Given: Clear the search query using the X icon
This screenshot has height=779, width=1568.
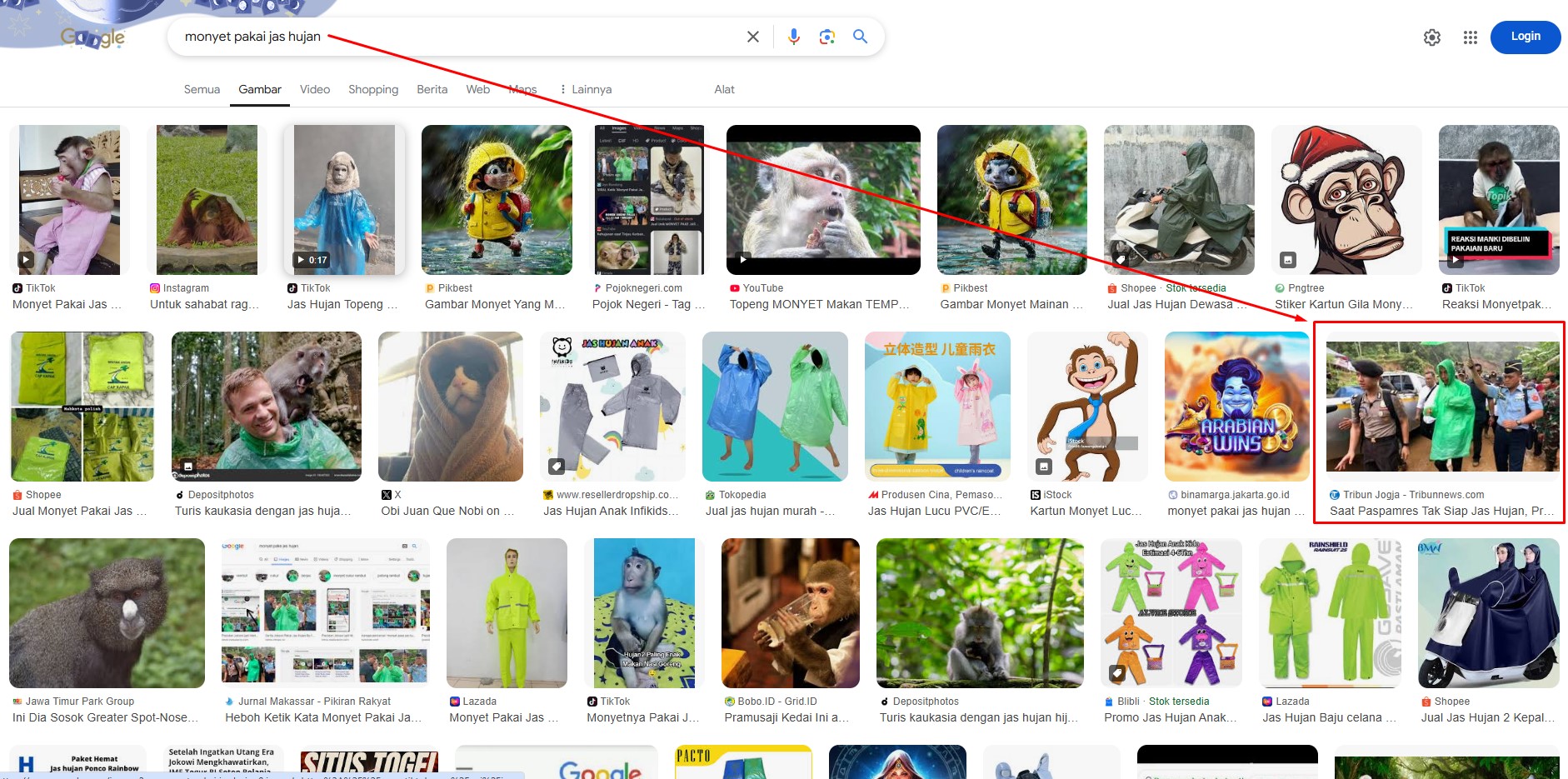Looking at the screenshot, I should (x=752, y=37).
